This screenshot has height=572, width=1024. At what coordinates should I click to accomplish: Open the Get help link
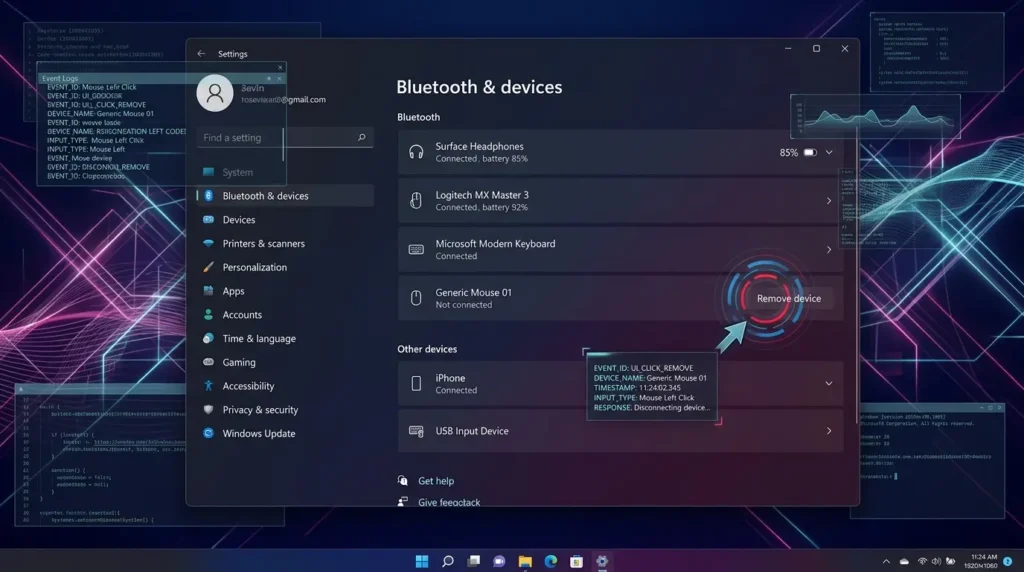(436, 481)
